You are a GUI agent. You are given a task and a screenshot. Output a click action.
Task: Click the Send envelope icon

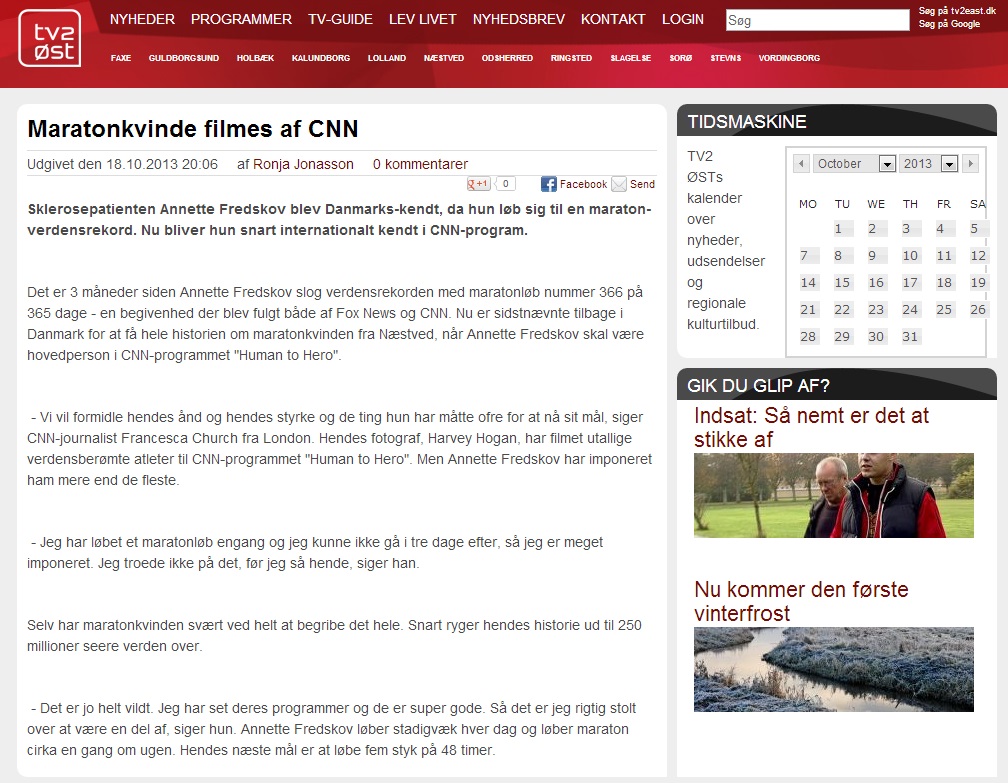click(618, 184)
